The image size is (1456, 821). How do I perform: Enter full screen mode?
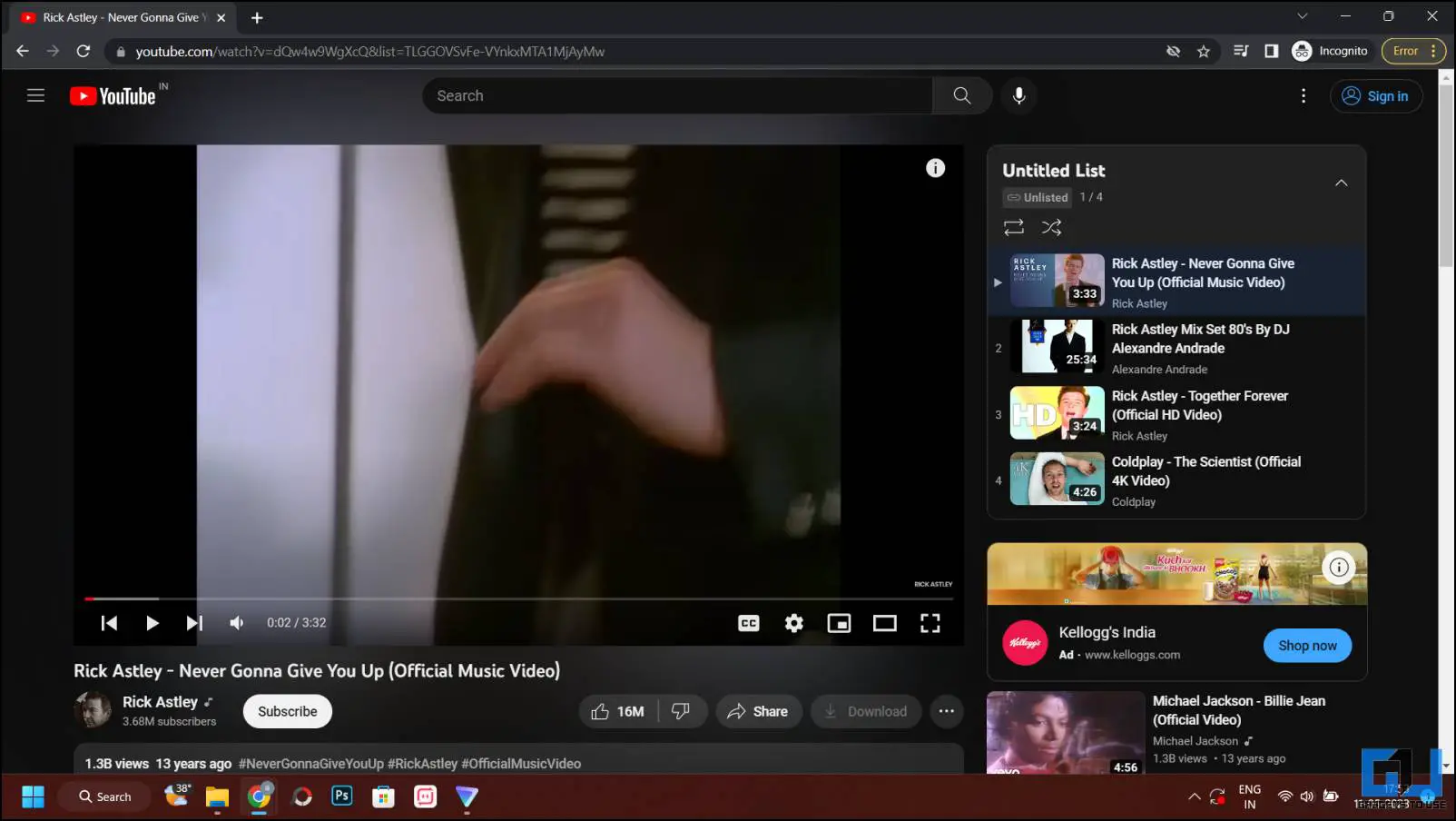(x=930, y=623)
